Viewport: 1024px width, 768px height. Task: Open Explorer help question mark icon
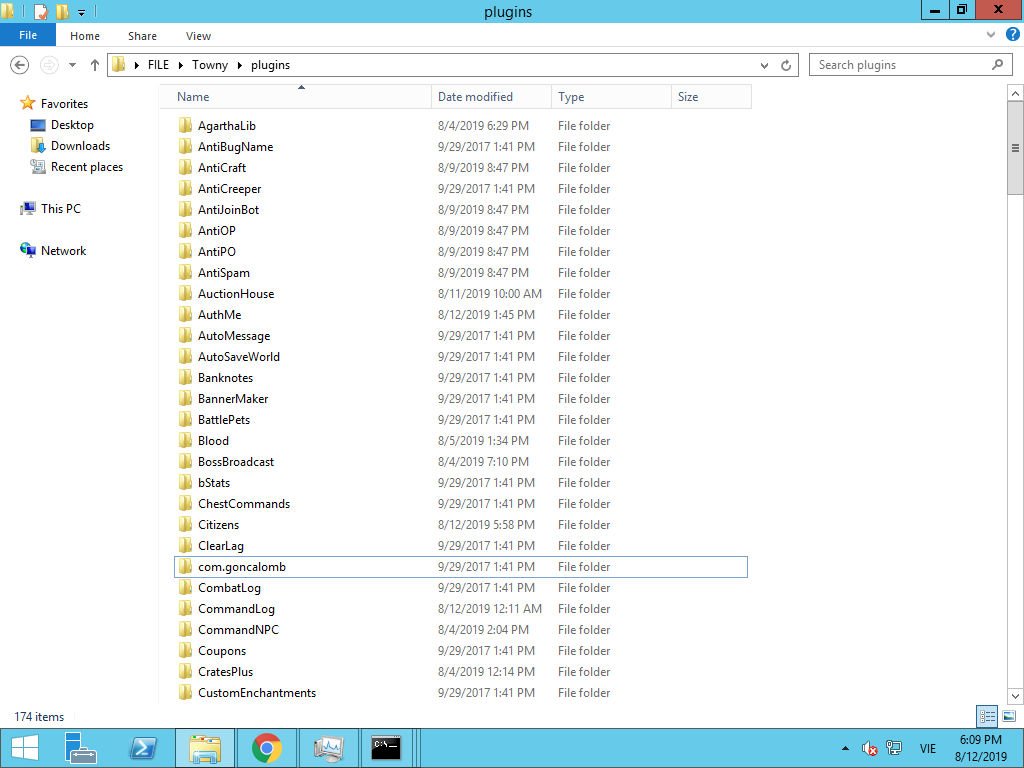(1012, 35)
